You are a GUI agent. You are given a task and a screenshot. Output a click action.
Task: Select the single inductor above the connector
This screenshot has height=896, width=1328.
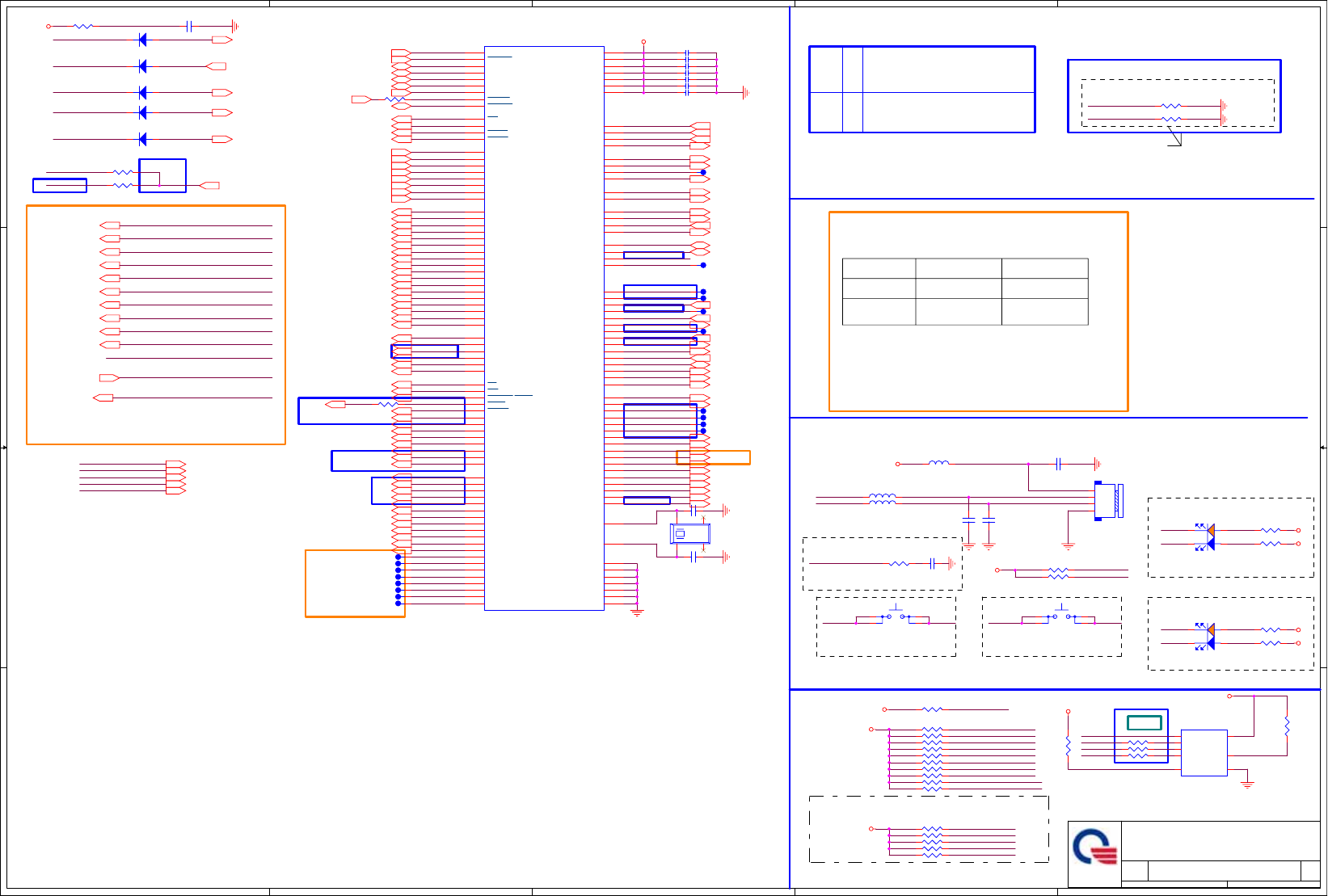pyautogui.click(x=938, y=463)
